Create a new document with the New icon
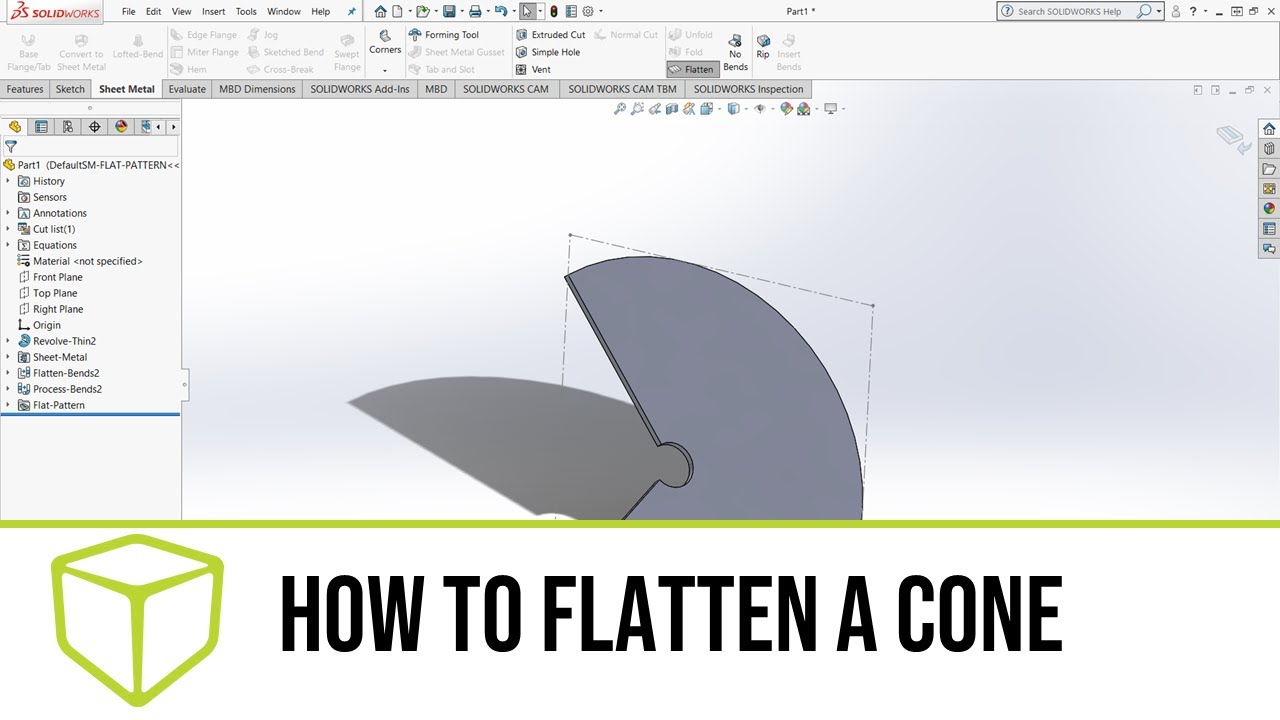Screen dimensions: 1280x720 tap(397, 12)
